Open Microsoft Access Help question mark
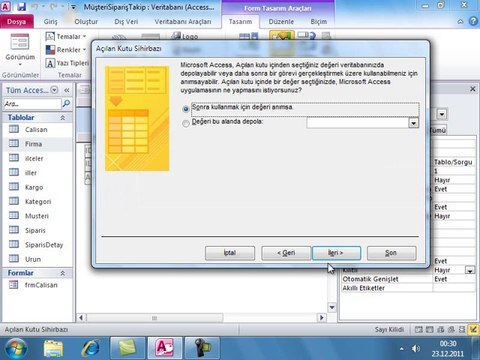This screenshot has height=360, width=480. (473, 21)
